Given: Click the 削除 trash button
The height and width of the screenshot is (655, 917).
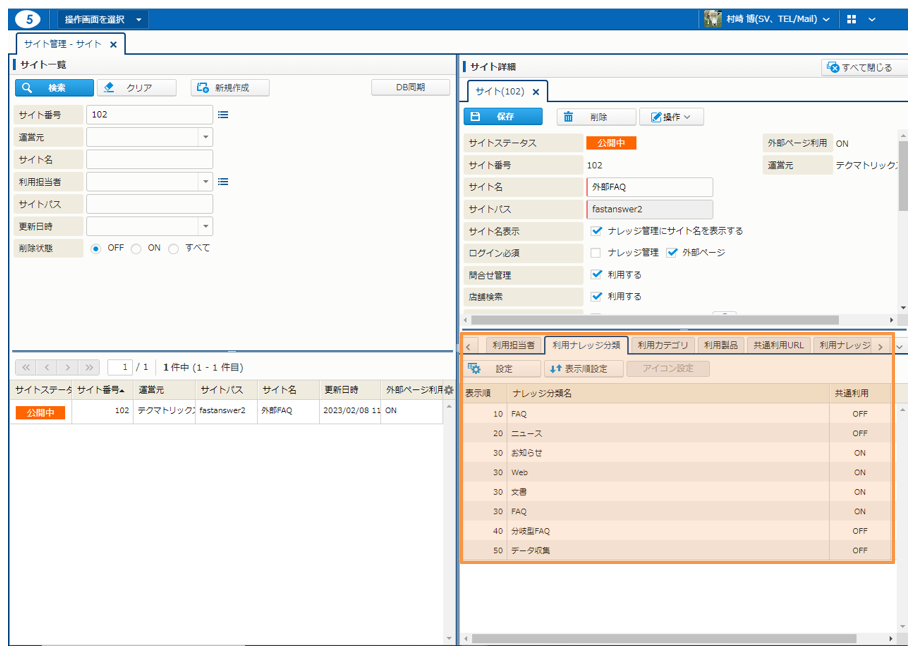Looking at the screenshot, I should point(596,117).
